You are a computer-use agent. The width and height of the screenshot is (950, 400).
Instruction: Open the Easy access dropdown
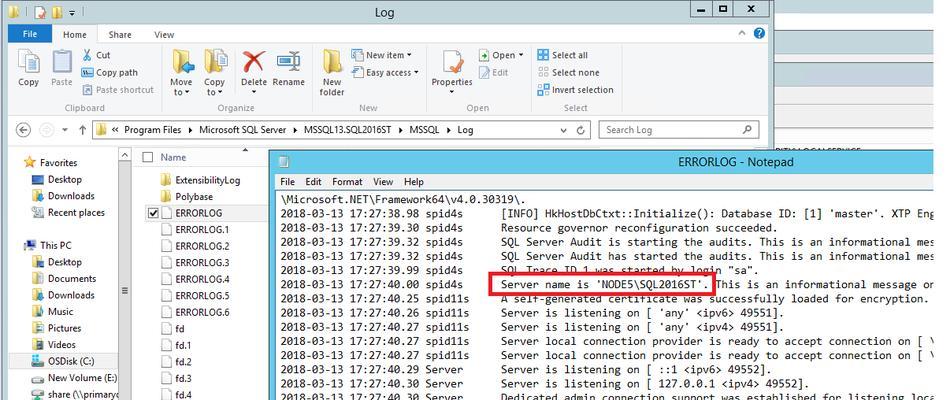(x=385, y=72)
